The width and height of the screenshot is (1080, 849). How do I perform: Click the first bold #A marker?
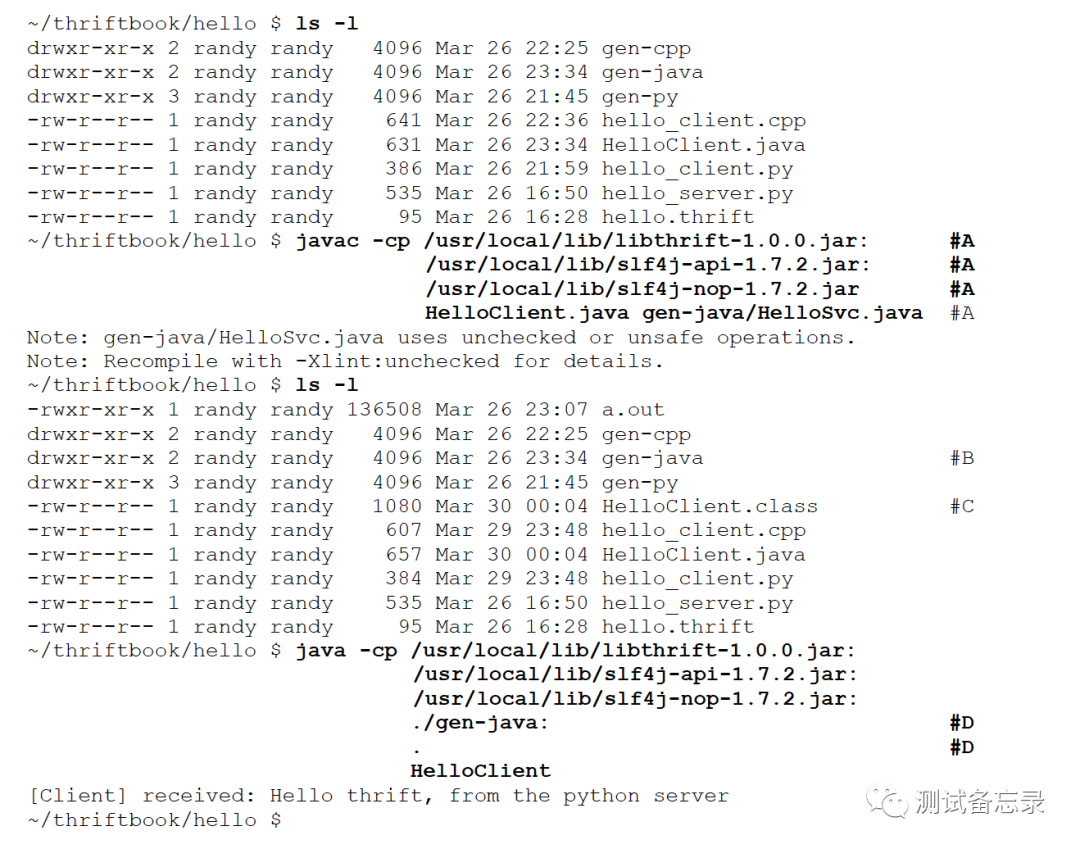[x=962, y=241]
